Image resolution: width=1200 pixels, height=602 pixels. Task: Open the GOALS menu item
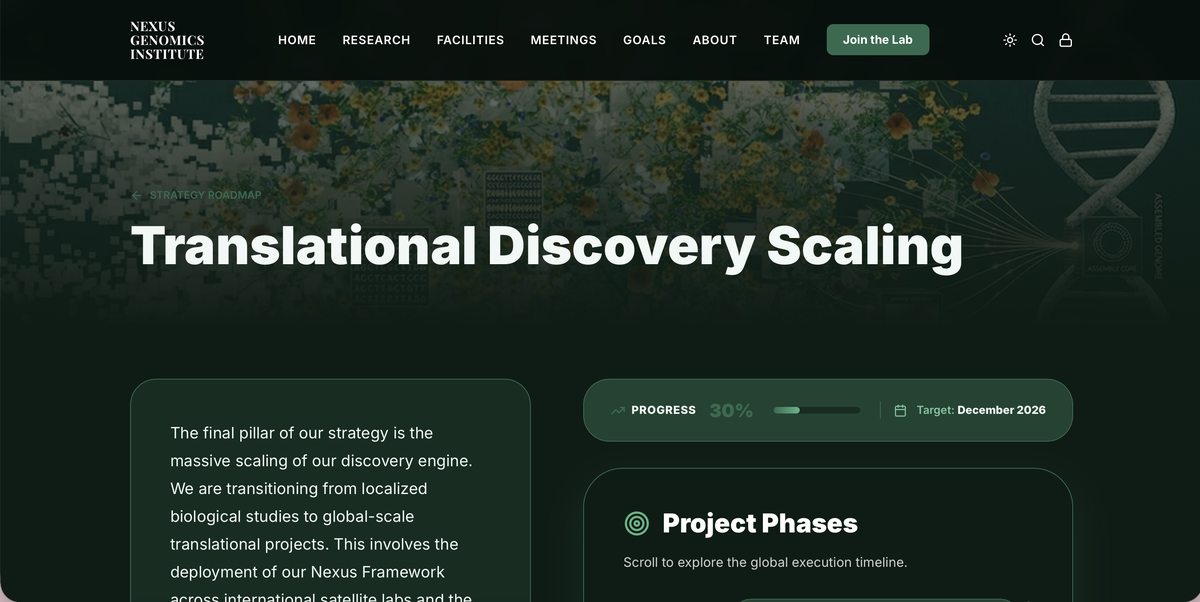point(644,40)
